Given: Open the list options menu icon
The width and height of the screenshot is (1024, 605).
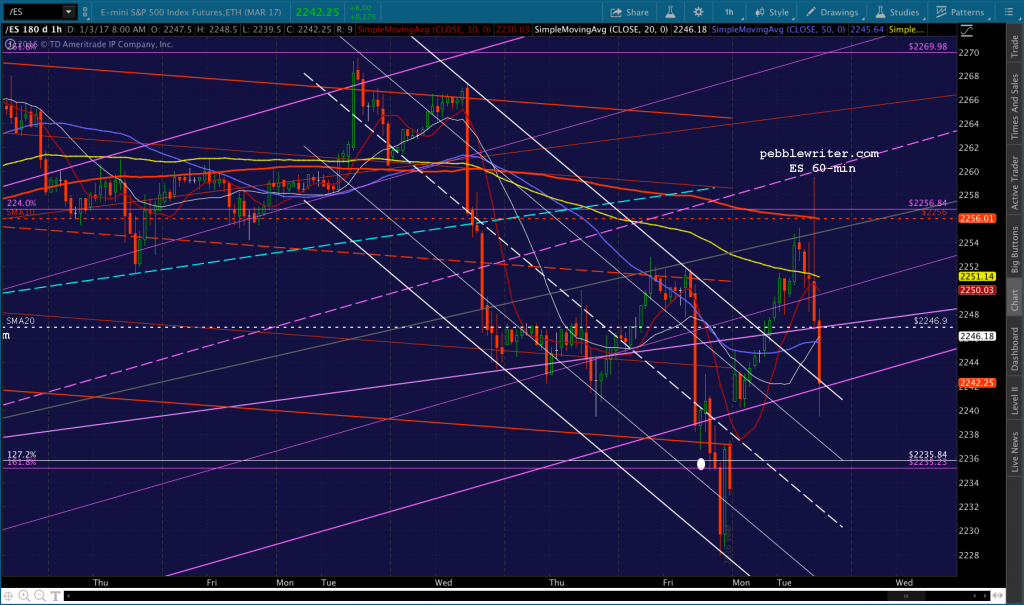Looking at the screenshot, I should pyautogui.click(x=1008, y=12).
